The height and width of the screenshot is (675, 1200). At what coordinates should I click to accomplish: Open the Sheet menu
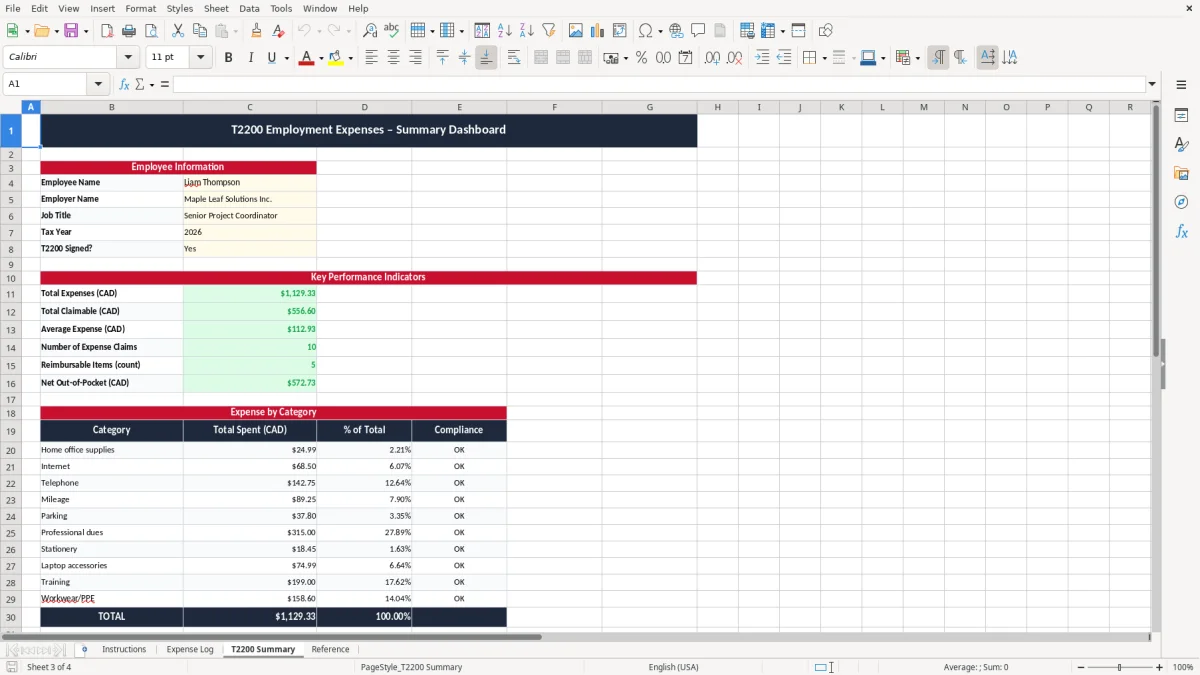click(x=216, y=8)
